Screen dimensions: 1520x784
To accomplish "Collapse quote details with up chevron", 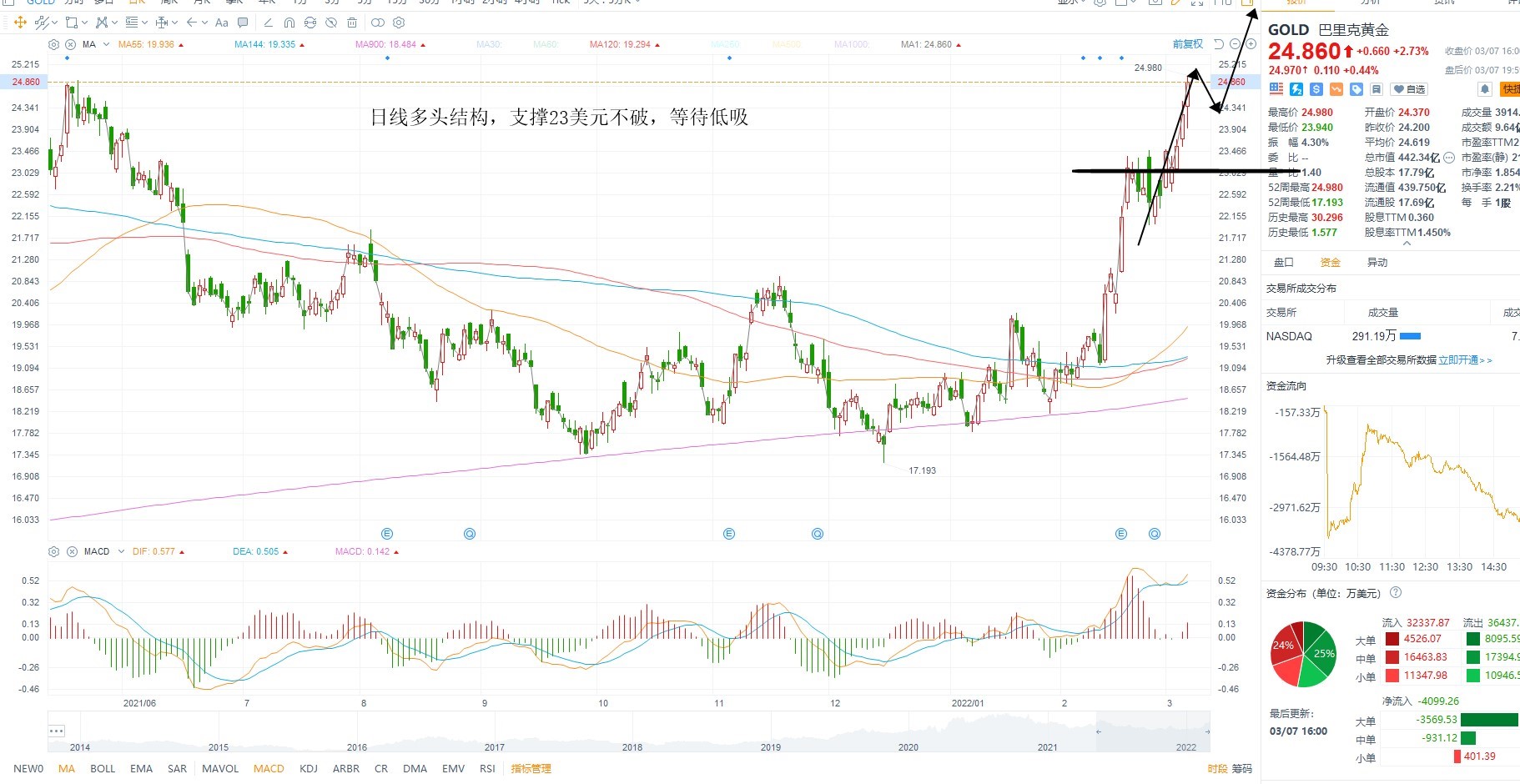I will tap(1407, 244).
